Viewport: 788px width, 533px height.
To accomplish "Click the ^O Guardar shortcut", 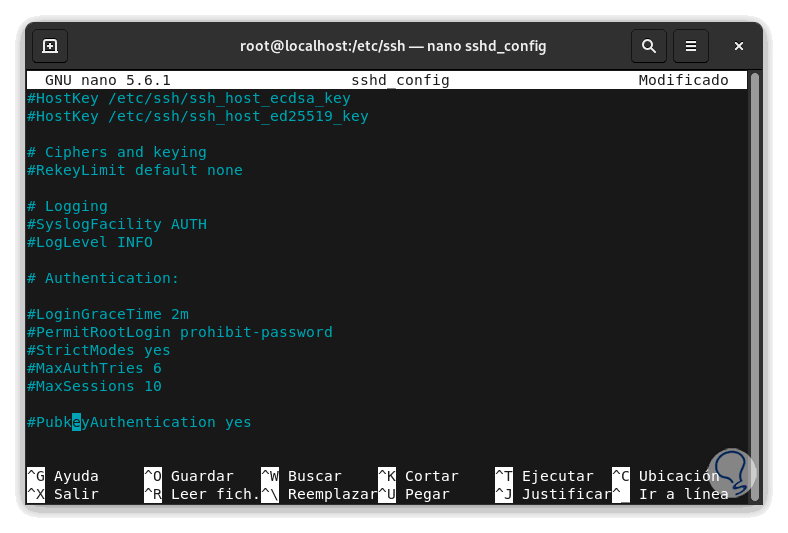I will (x=188, y=476).
